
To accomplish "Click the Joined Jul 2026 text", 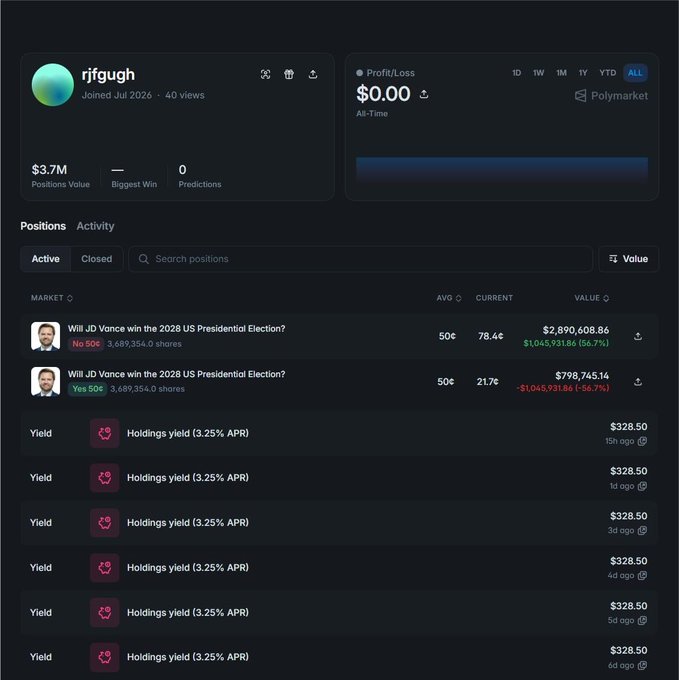I will pos(117,95).
